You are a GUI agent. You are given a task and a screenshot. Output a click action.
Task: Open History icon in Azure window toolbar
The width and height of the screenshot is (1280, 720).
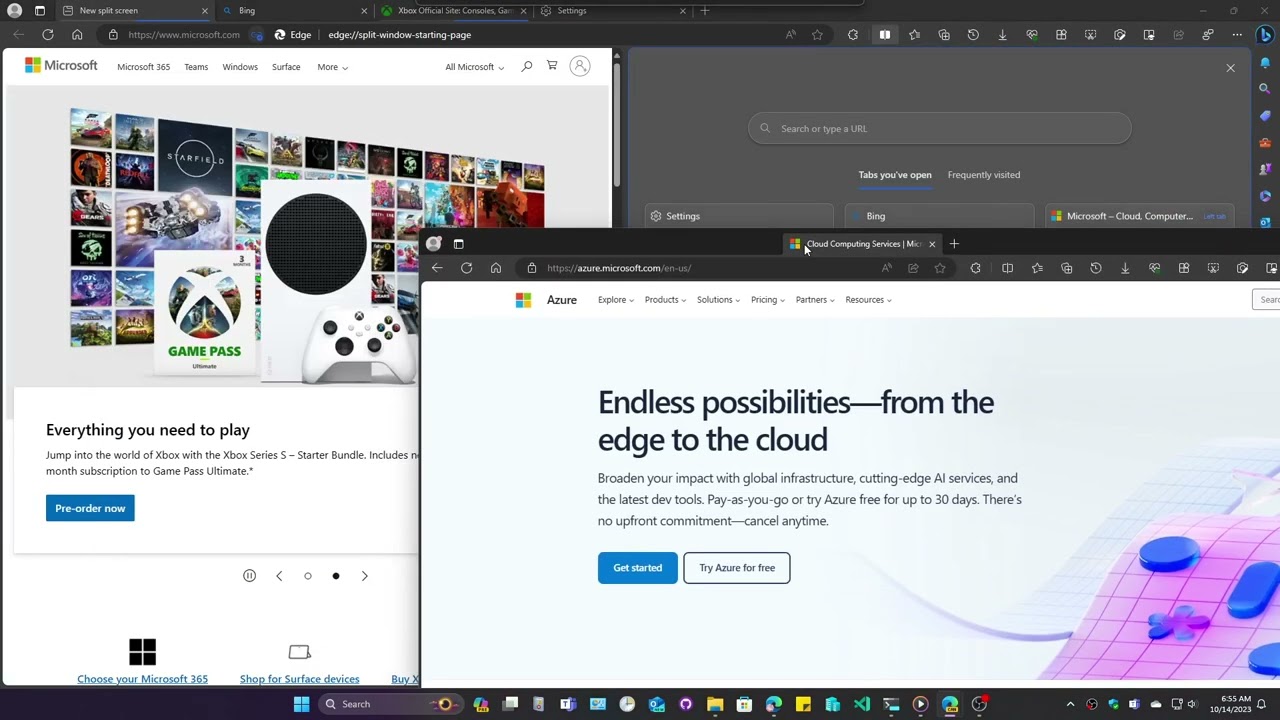pyautogui.click(x=1096, y=268)
